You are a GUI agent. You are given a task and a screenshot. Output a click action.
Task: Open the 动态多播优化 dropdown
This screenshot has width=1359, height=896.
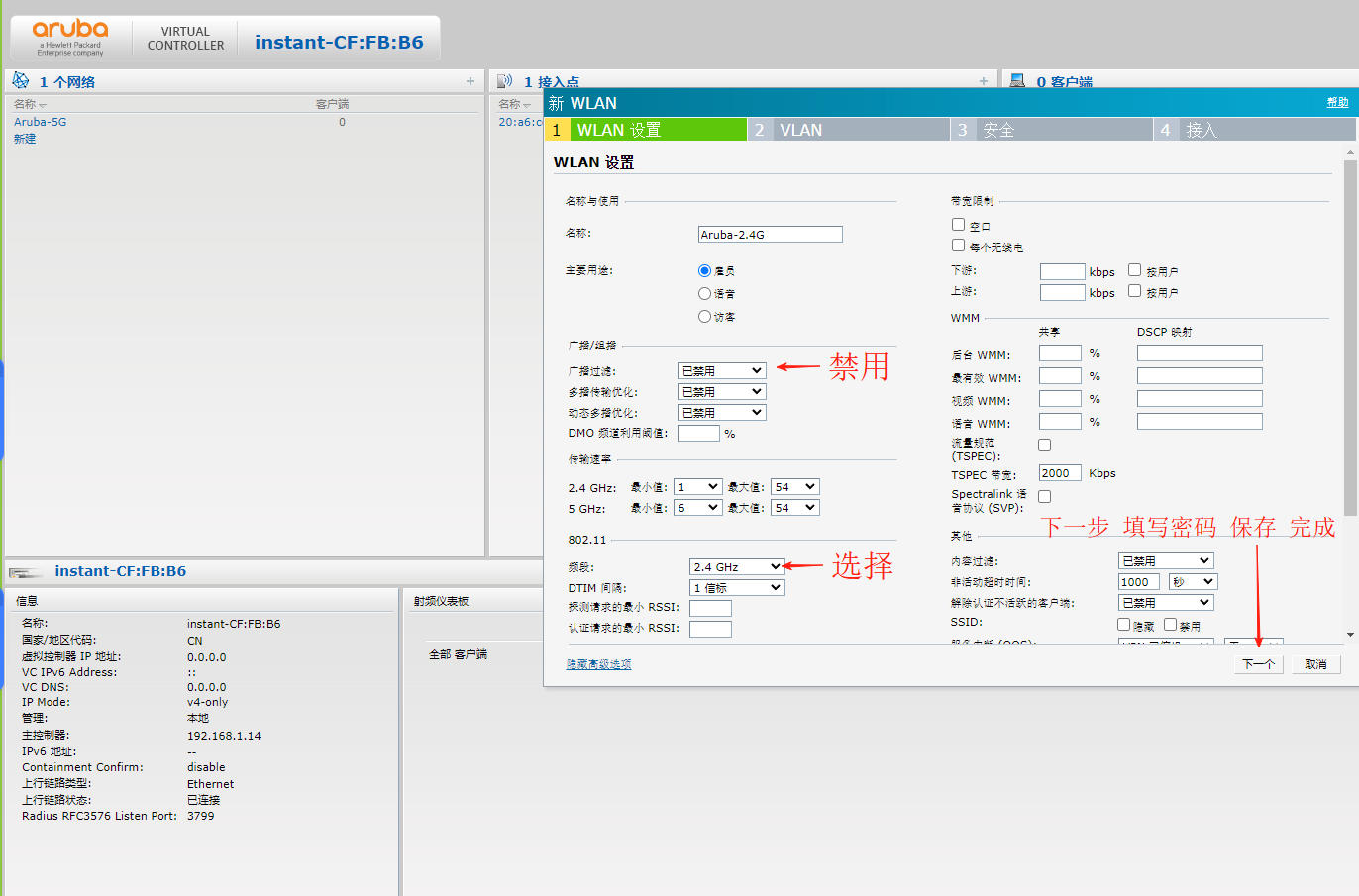coord(722,412)
